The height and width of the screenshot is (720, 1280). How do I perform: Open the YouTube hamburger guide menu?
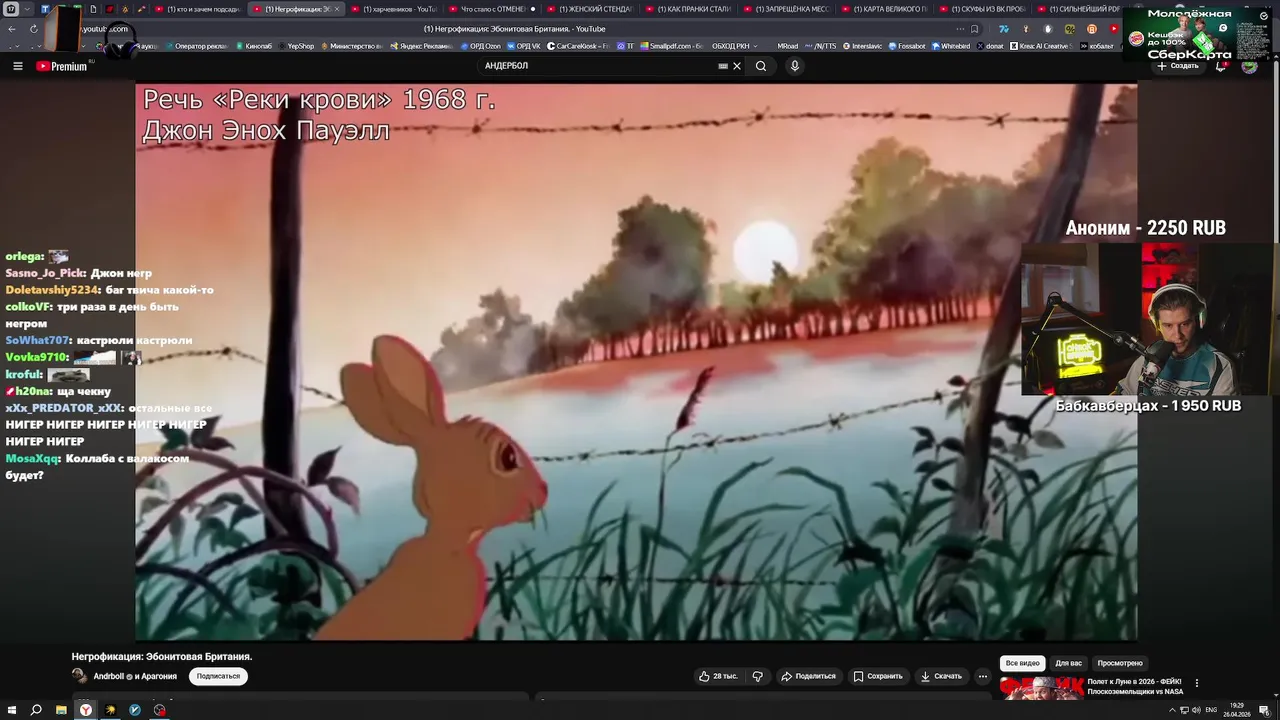17,66
